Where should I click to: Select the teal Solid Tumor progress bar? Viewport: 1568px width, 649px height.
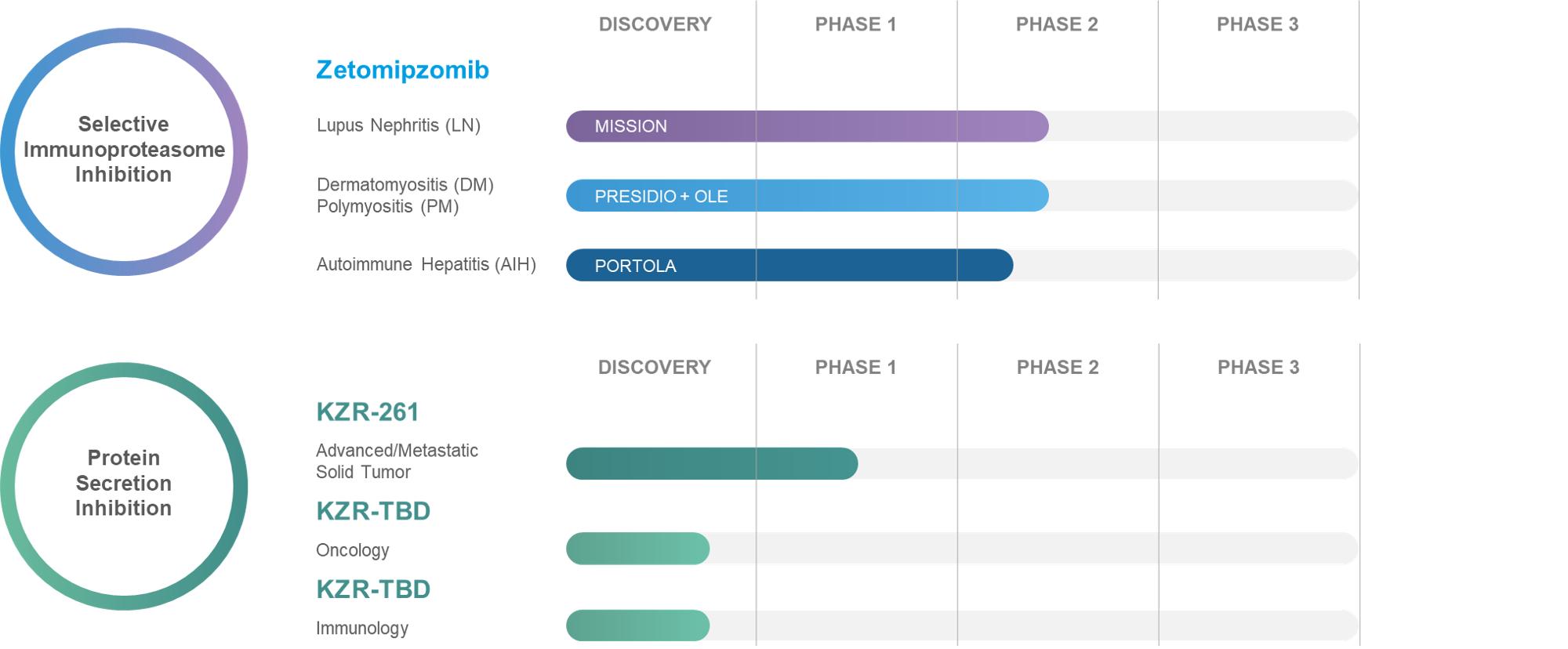(x=711, y=464)
